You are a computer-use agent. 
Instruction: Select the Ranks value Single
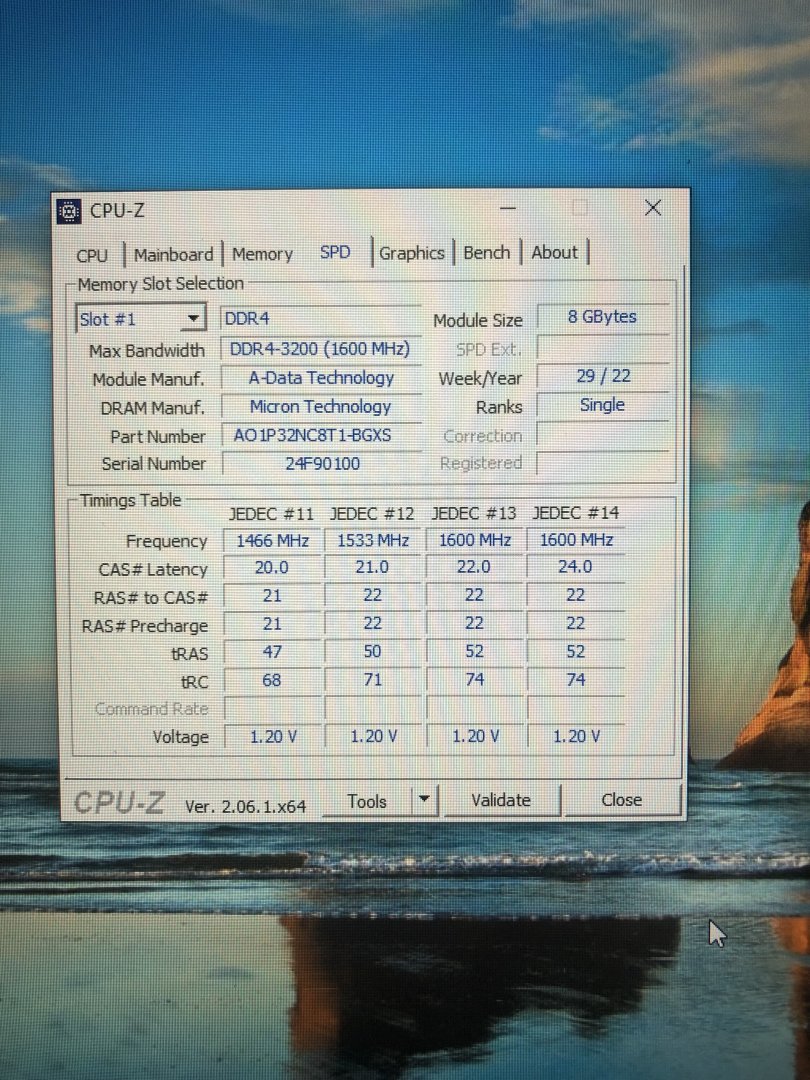[603, 405]
